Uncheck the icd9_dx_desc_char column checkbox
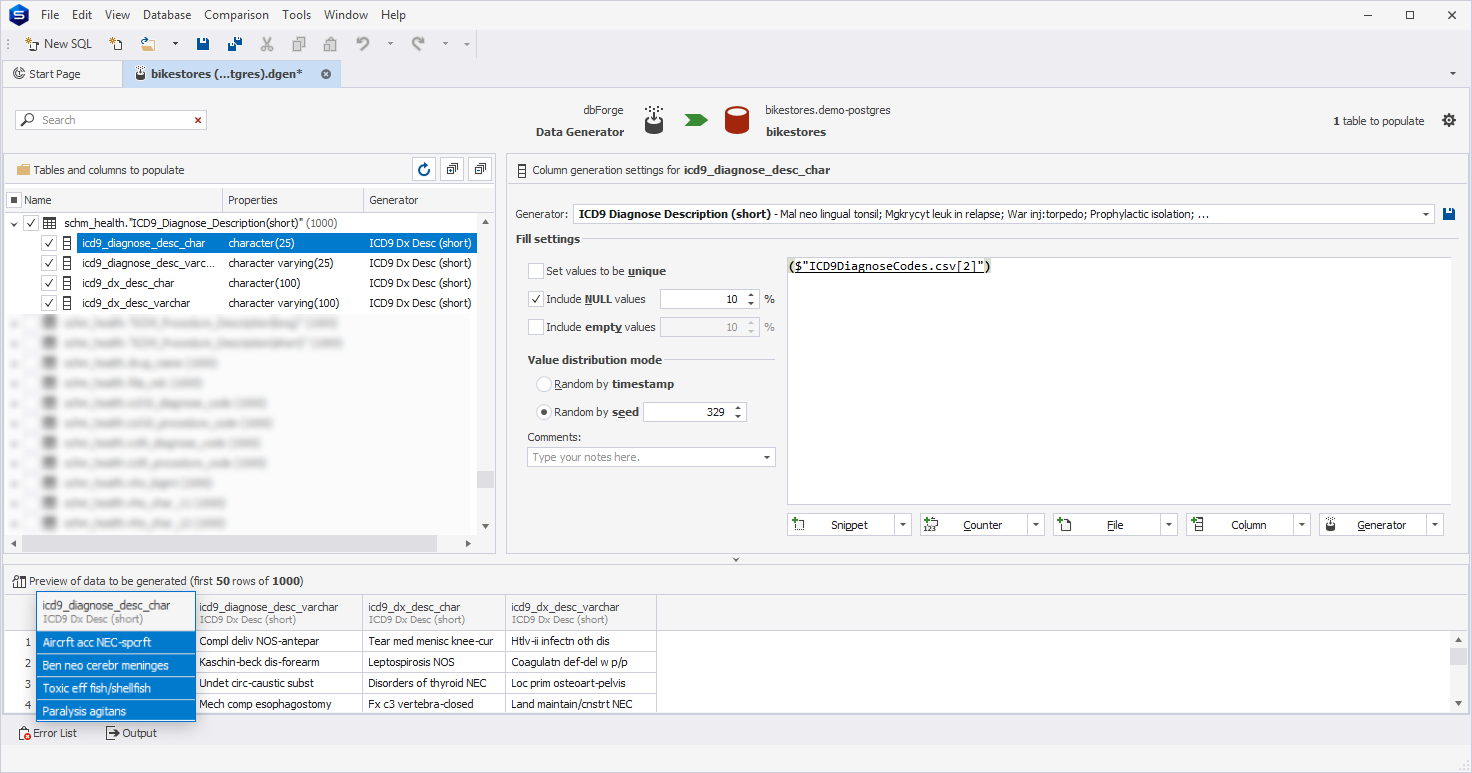1472x773 pixels. pos(49,283)
